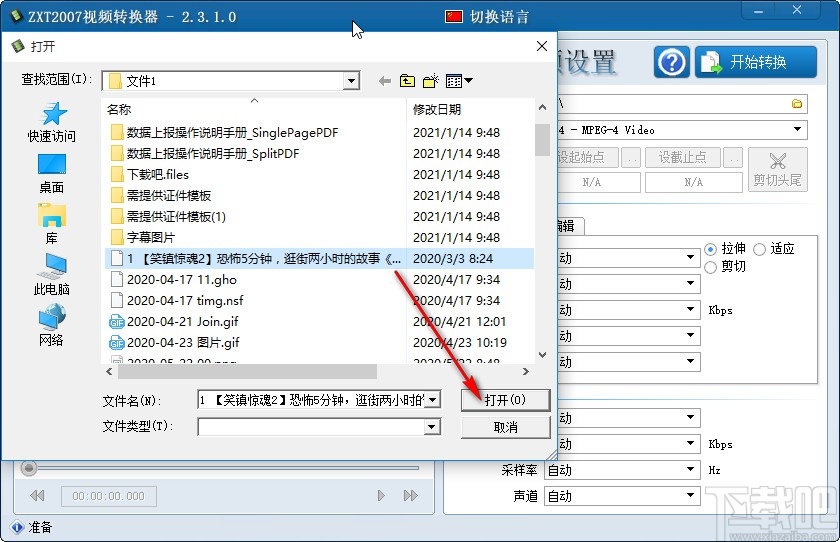
Task: Click the file list scroll down arrow
Action: coord(542,355)
